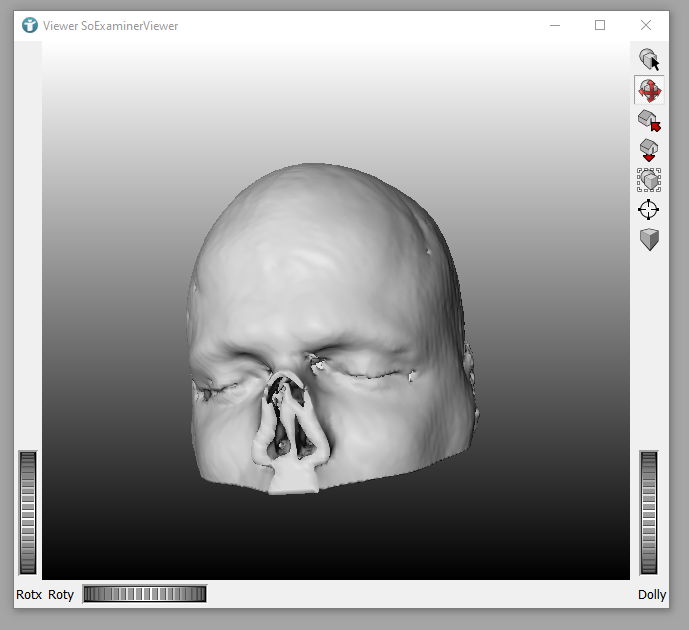Toggle the perspective camera cube icon
Viewport: 689px width, 630px height.
[649, 239]
